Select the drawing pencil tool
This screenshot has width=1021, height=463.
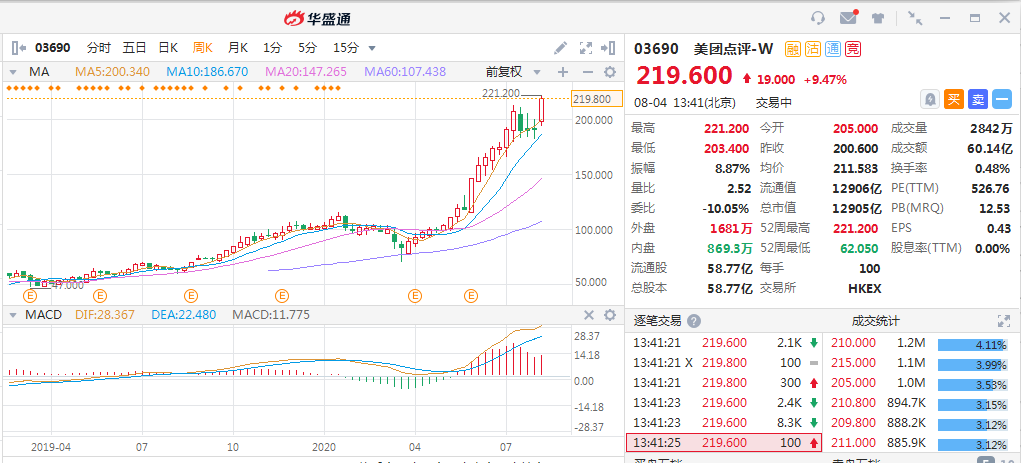click(x=560, y=48)
